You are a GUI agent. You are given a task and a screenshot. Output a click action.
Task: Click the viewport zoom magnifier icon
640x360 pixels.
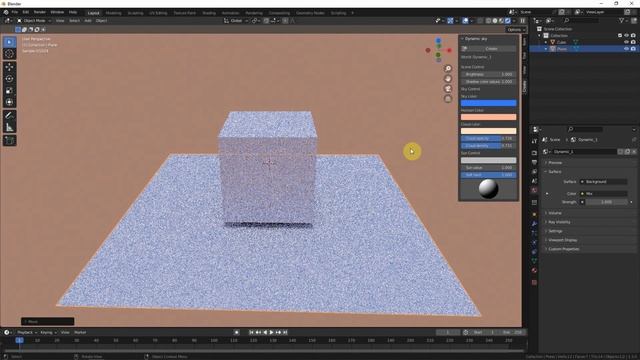point(448,69)
